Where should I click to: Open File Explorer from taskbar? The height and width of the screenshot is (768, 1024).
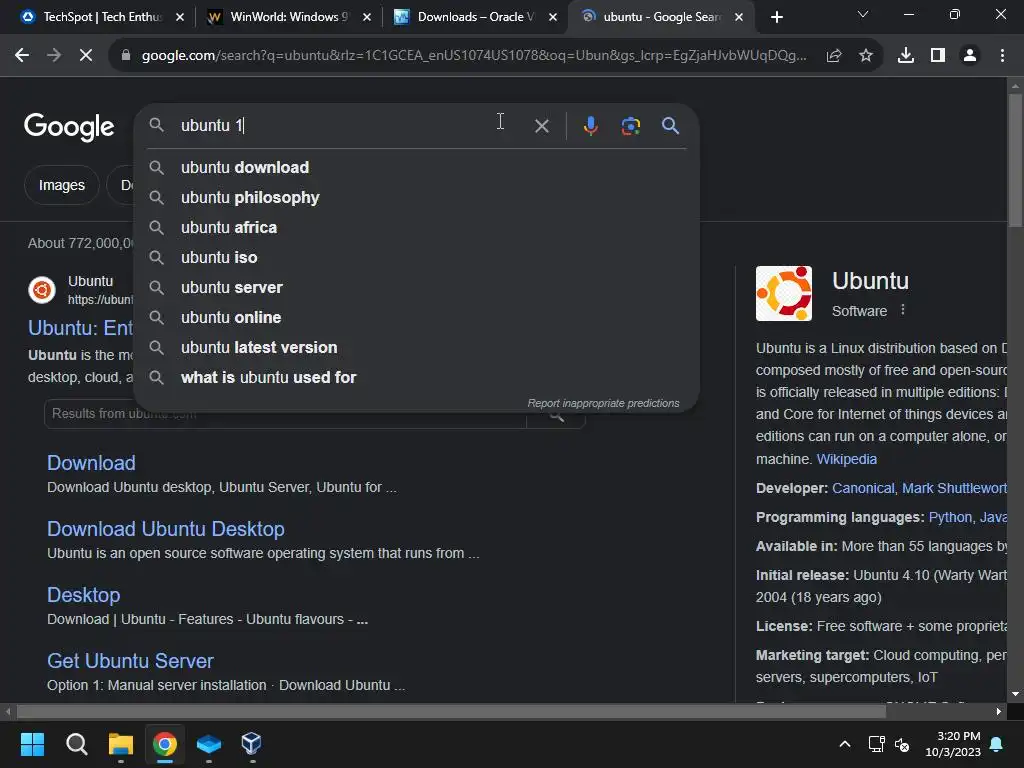pos(121,744)
